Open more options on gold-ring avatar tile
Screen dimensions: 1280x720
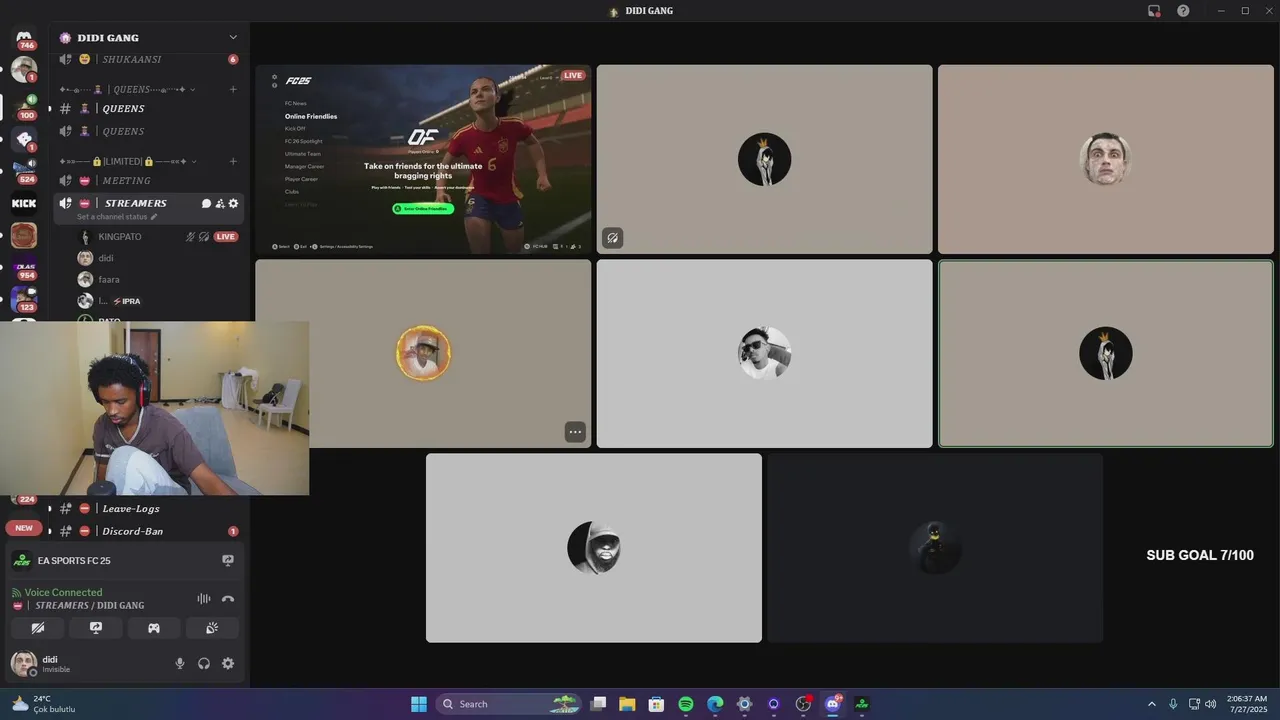(575, 432)
